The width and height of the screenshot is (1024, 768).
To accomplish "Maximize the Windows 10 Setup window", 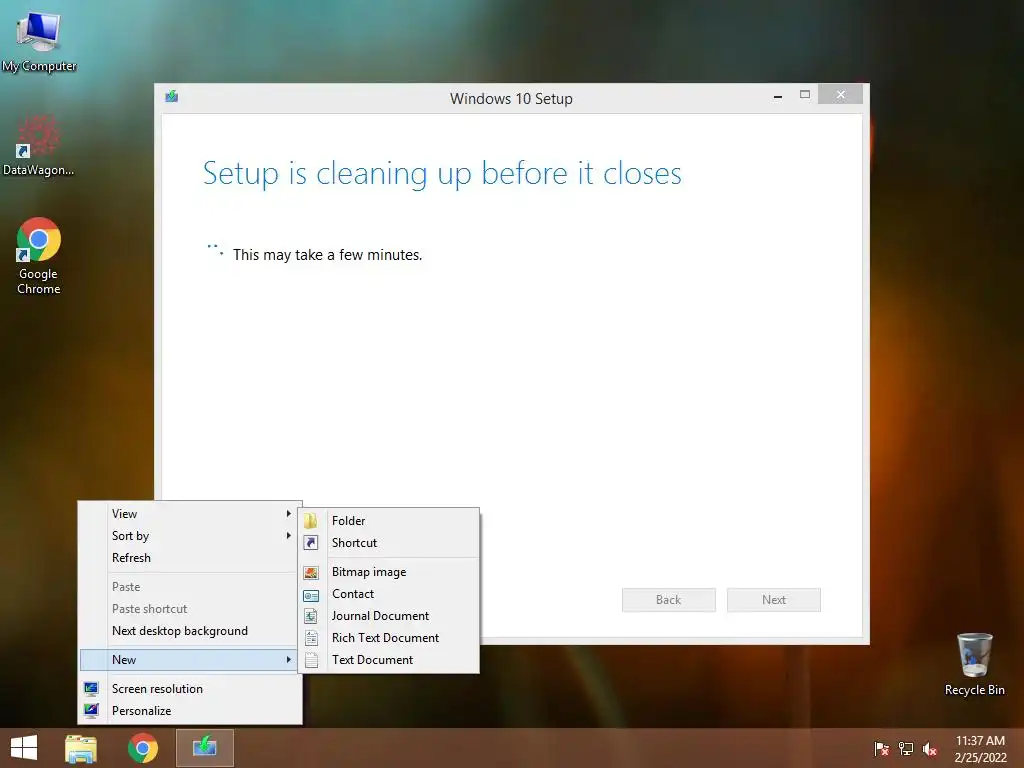I will click(805, 95).
